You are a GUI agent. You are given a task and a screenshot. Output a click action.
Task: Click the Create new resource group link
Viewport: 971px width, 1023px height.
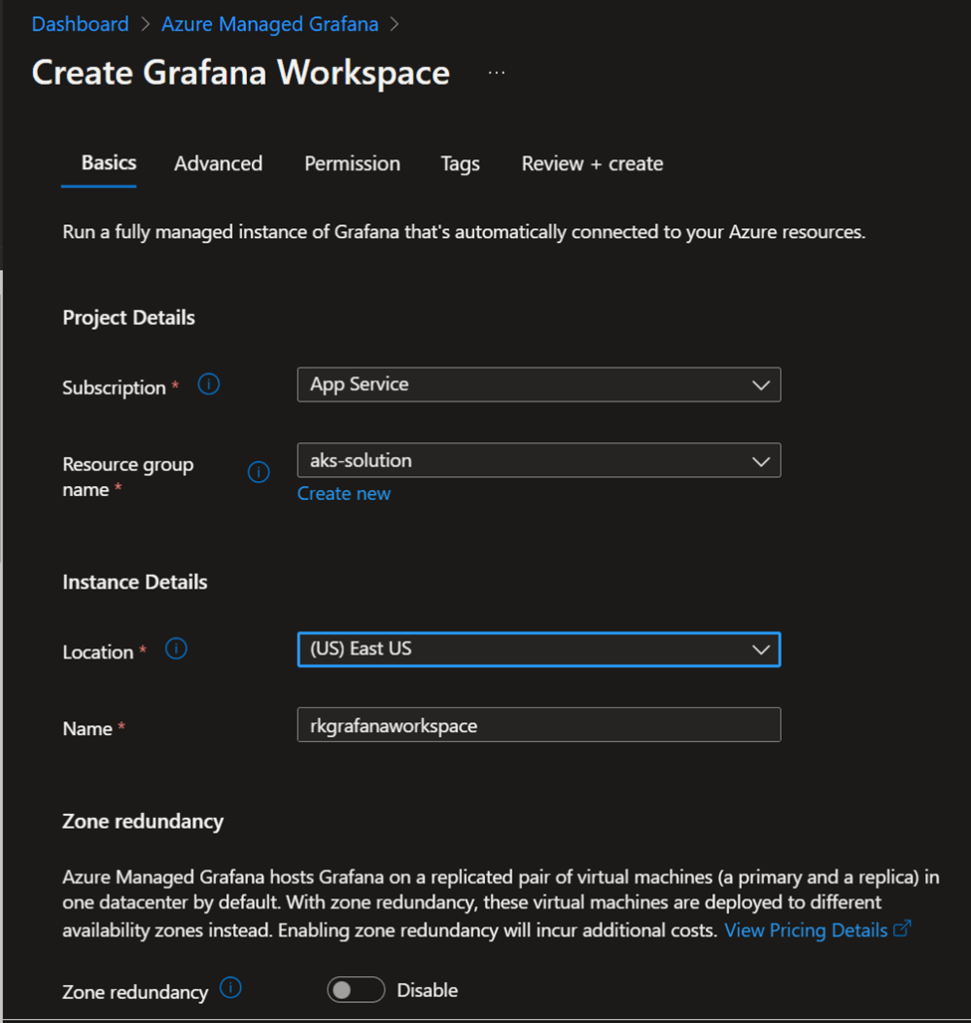(x=344, y=494)
